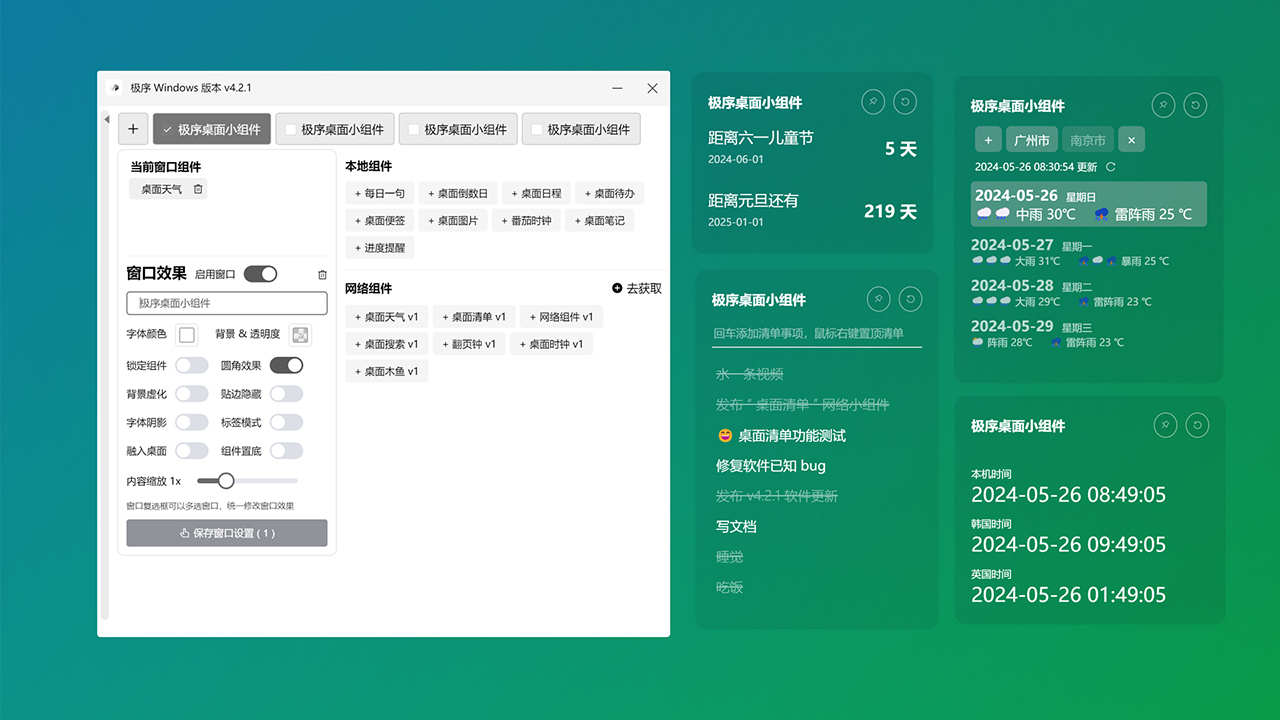Click the todo item 写文档
Image resolution: width=1280 pixels, height=720 pixels.
pyautogui.click(x=736, y=526)
